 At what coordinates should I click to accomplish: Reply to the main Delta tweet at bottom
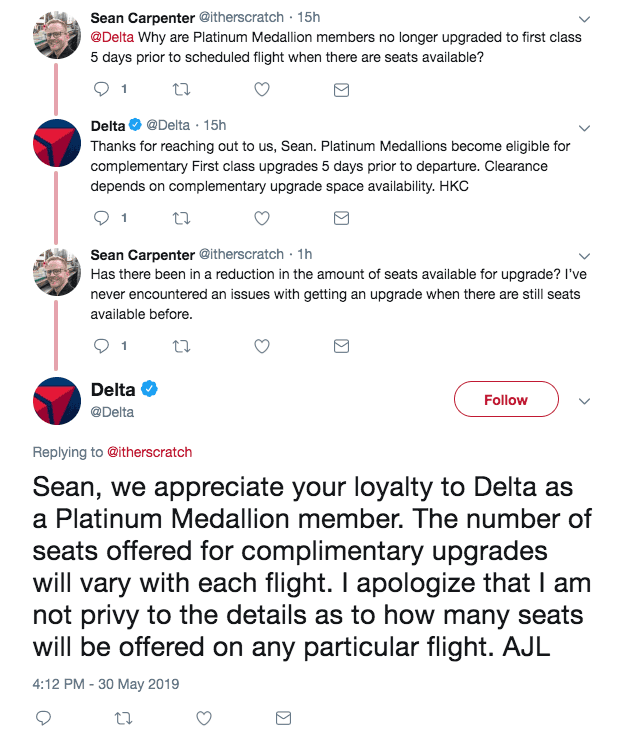point(42,718)
